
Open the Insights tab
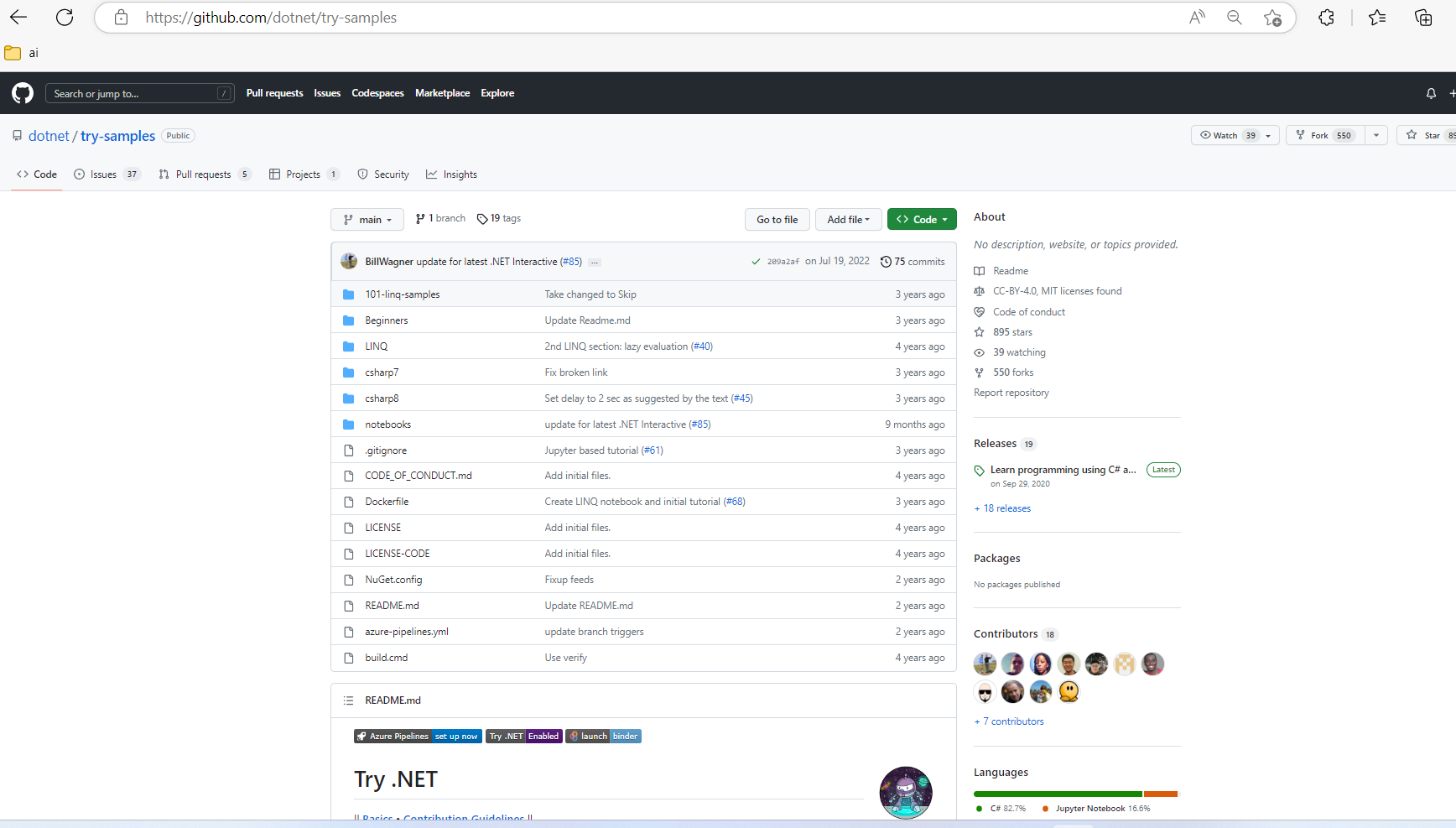tap(451, 174)
